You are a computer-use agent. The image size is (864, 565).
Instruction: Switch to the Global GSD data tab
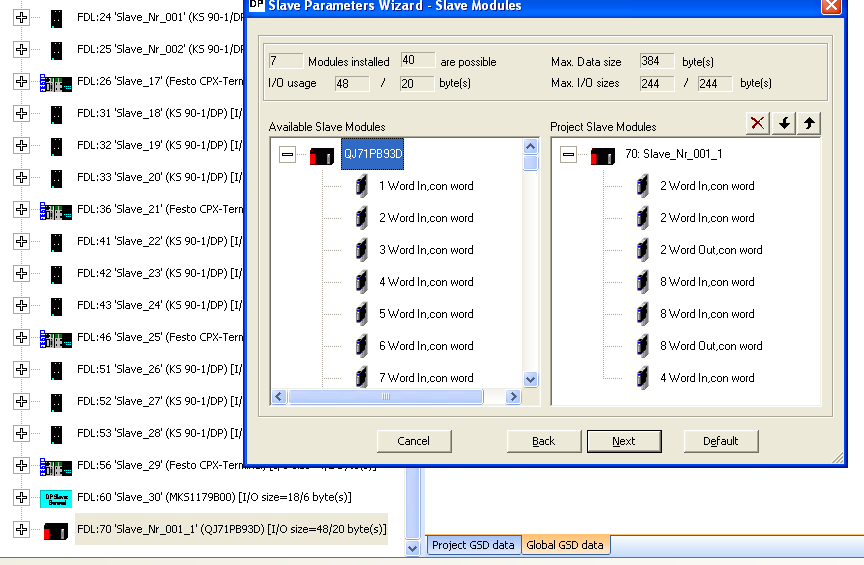pos(565,545)
